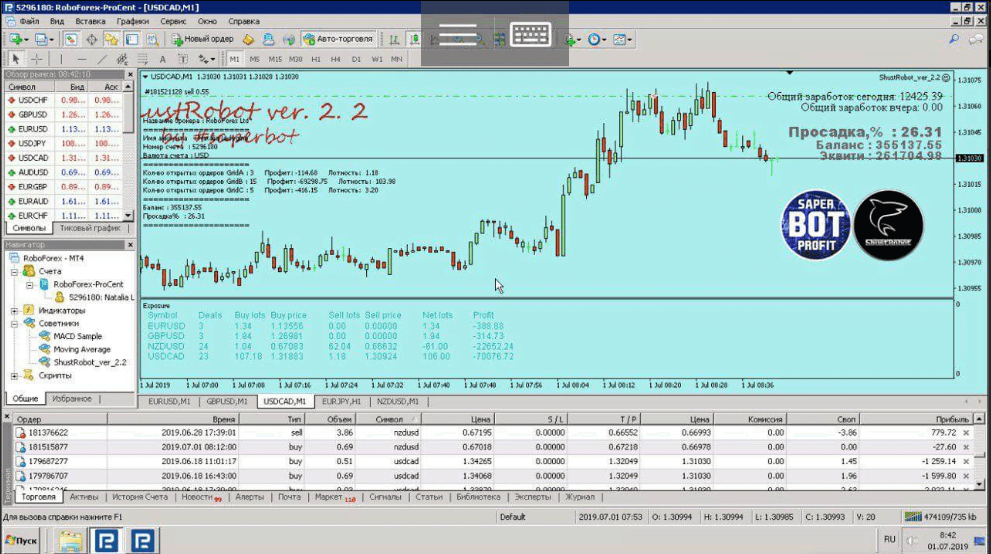Click the New Order (Новый ордер) button
Screen dimensions: 991x554
click(202, 40)
